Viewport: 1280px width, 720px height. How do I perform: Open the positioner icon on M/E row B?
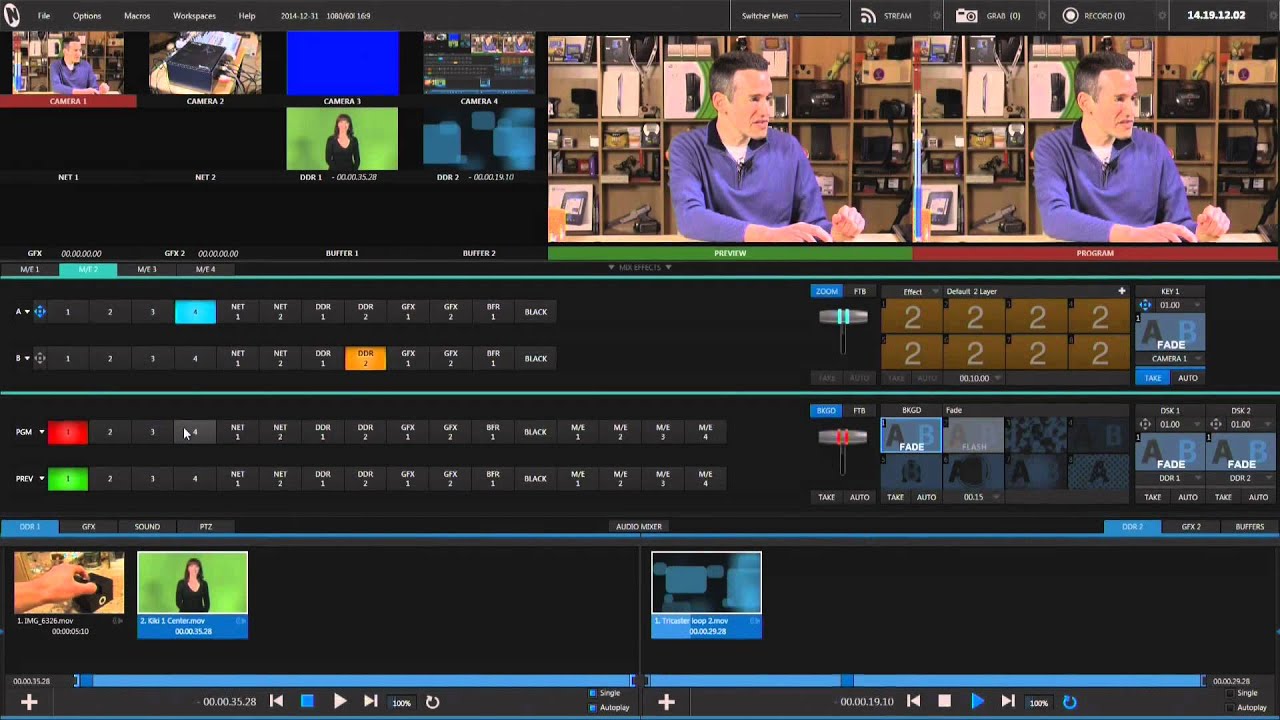pos(40,358)
